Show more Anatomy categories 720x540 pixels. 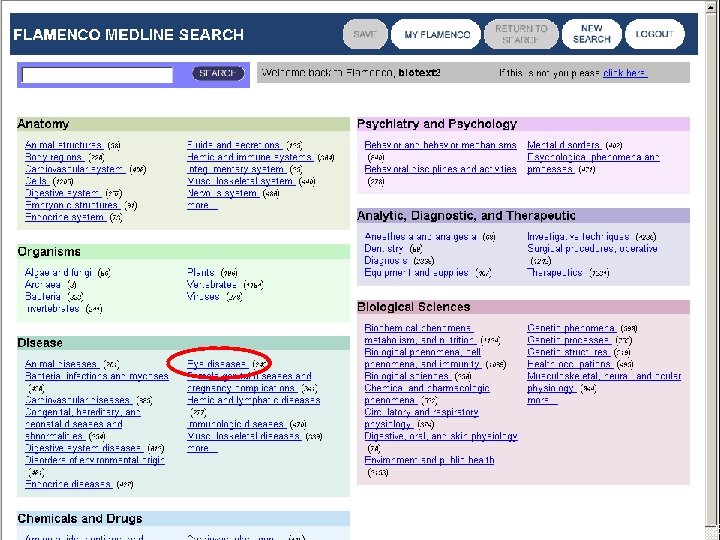click(x=202, y=205)
